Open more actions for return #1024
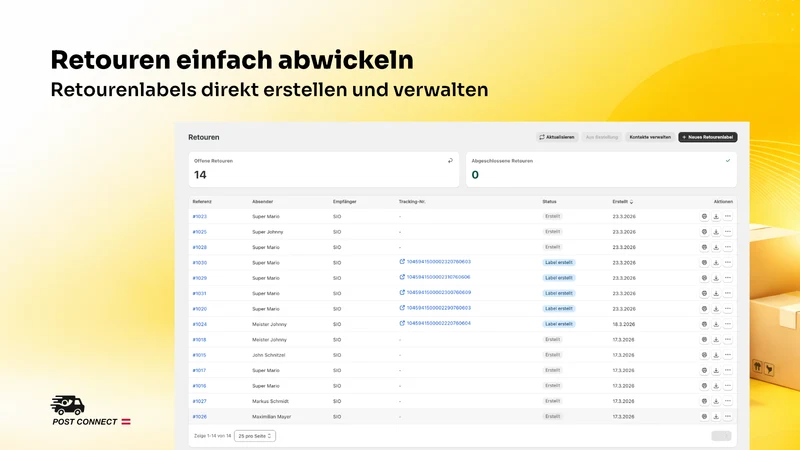Viewport: 800px width, 450px height. pos(728,324)
